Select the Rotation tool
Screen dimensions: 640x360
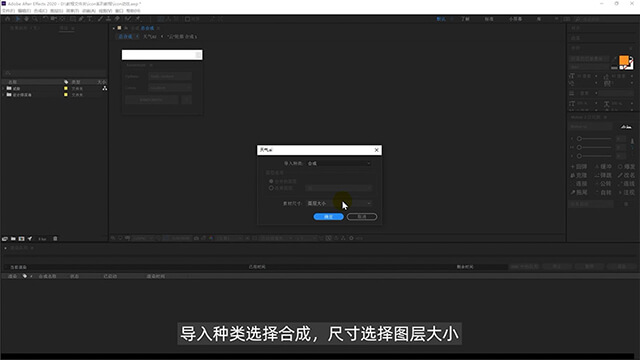(45, 19)
